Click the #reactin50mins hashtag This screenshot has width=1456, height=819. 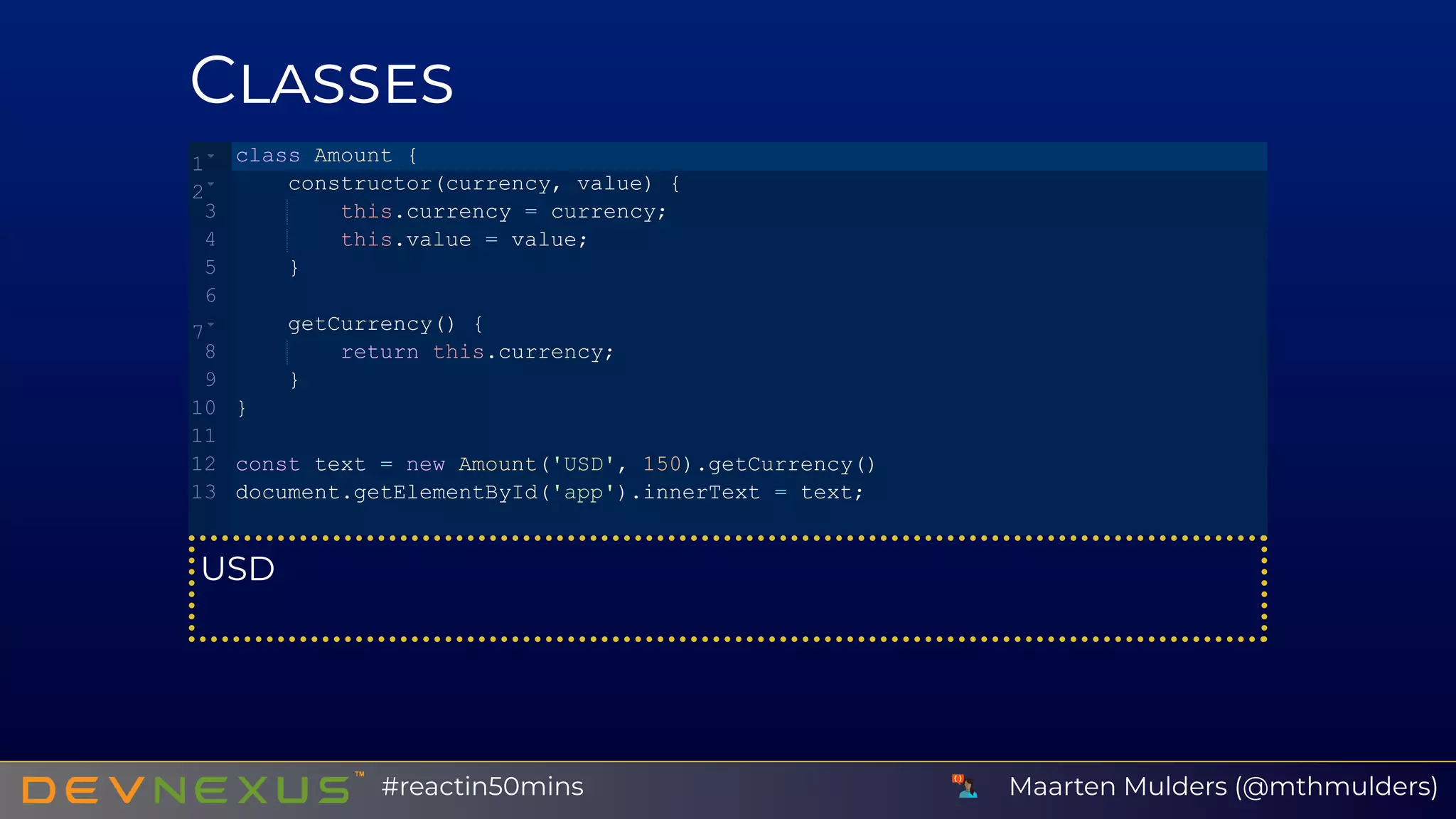pyautogui.click(x=482, y=786)
